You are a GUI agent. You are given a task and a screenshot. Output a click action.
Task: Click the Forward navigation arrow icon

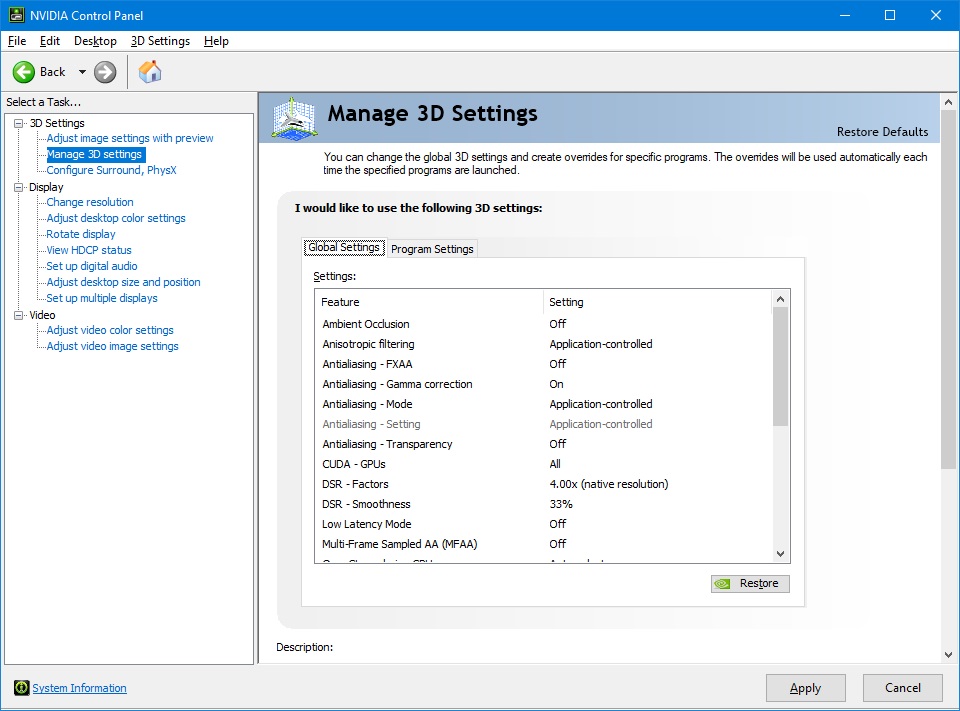(x=103, y=71)
